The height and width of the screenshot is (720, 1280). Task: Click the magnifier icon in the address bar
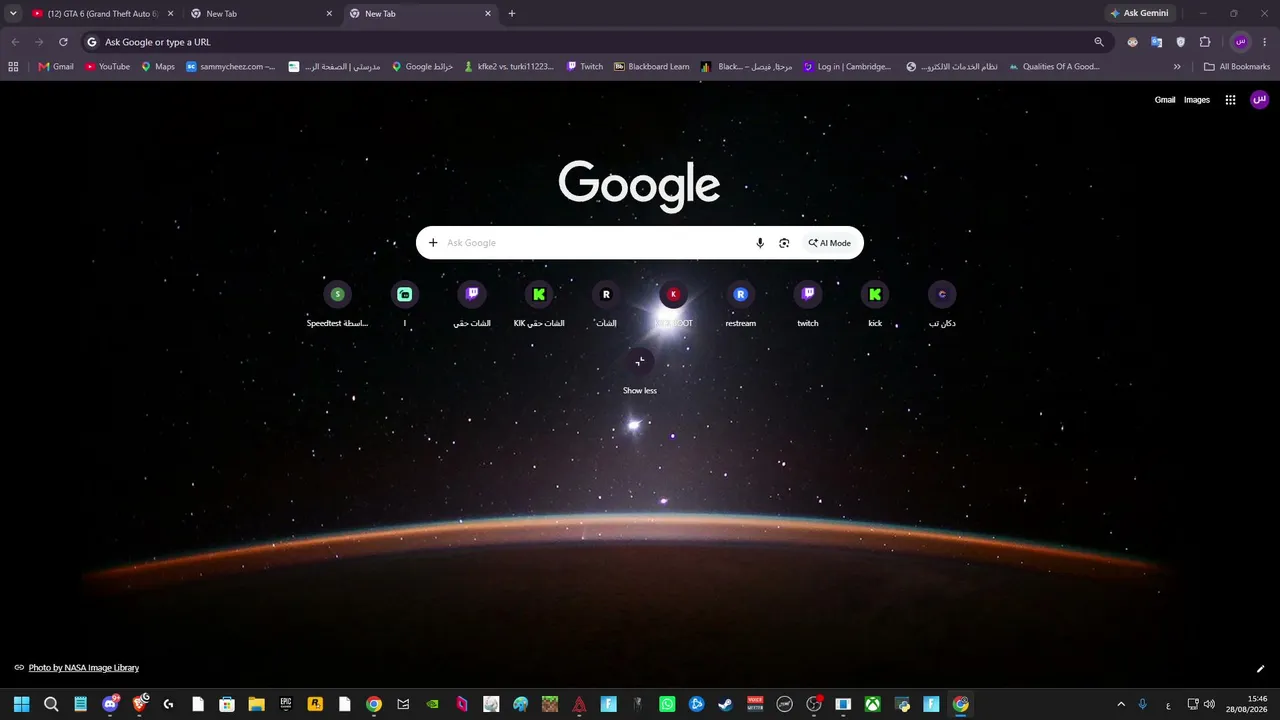1099,42
